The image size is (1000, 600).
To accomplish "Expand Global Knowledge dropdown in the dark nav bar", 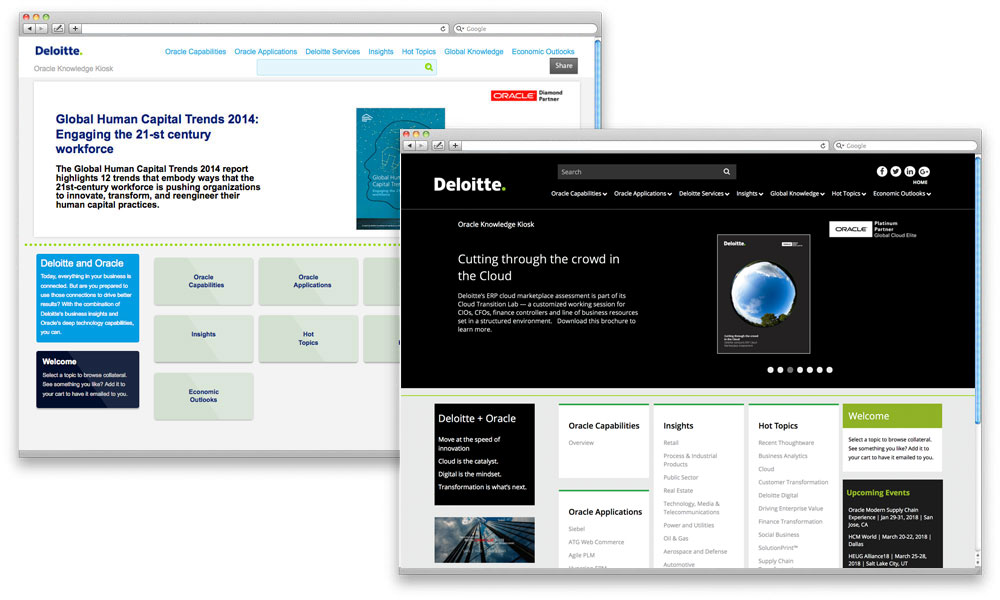I will click(797, 194).
